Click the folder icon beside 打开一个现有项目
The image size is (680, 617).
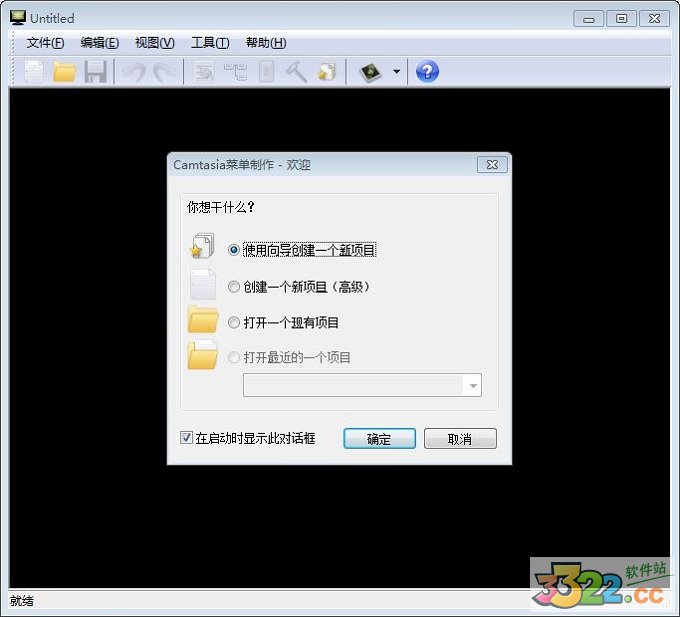pos(203,320)
